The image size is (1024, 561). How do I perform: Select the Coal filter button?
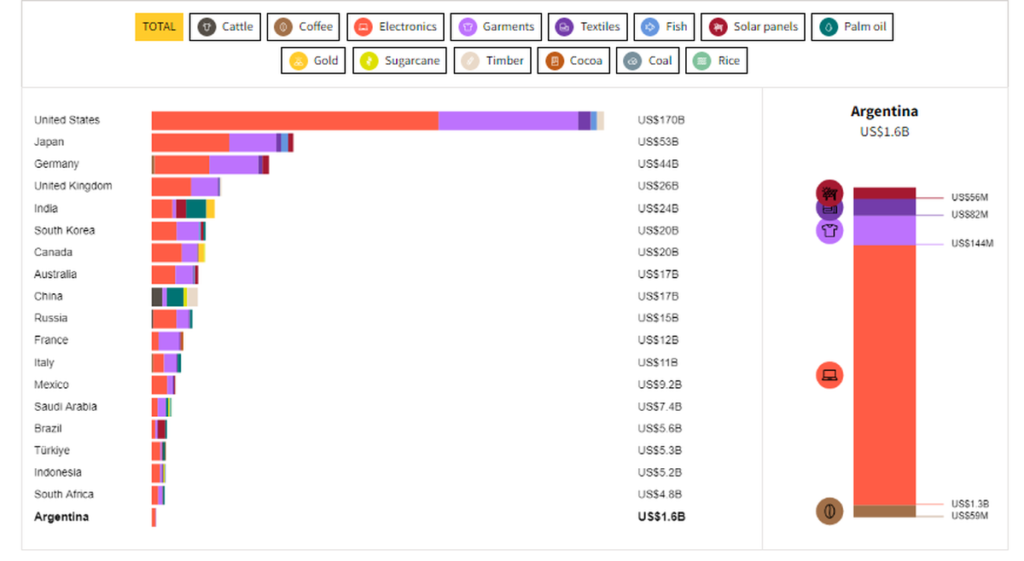[647, 61]
